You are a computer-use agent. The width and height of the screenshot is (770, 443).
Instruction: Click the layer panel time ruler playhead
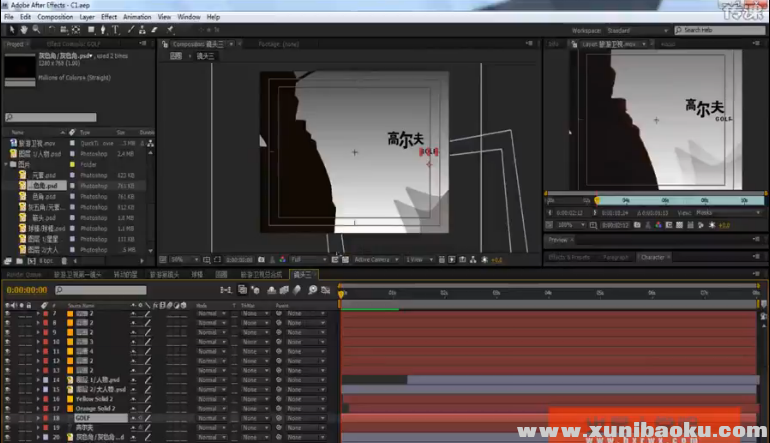click(597, 200)
